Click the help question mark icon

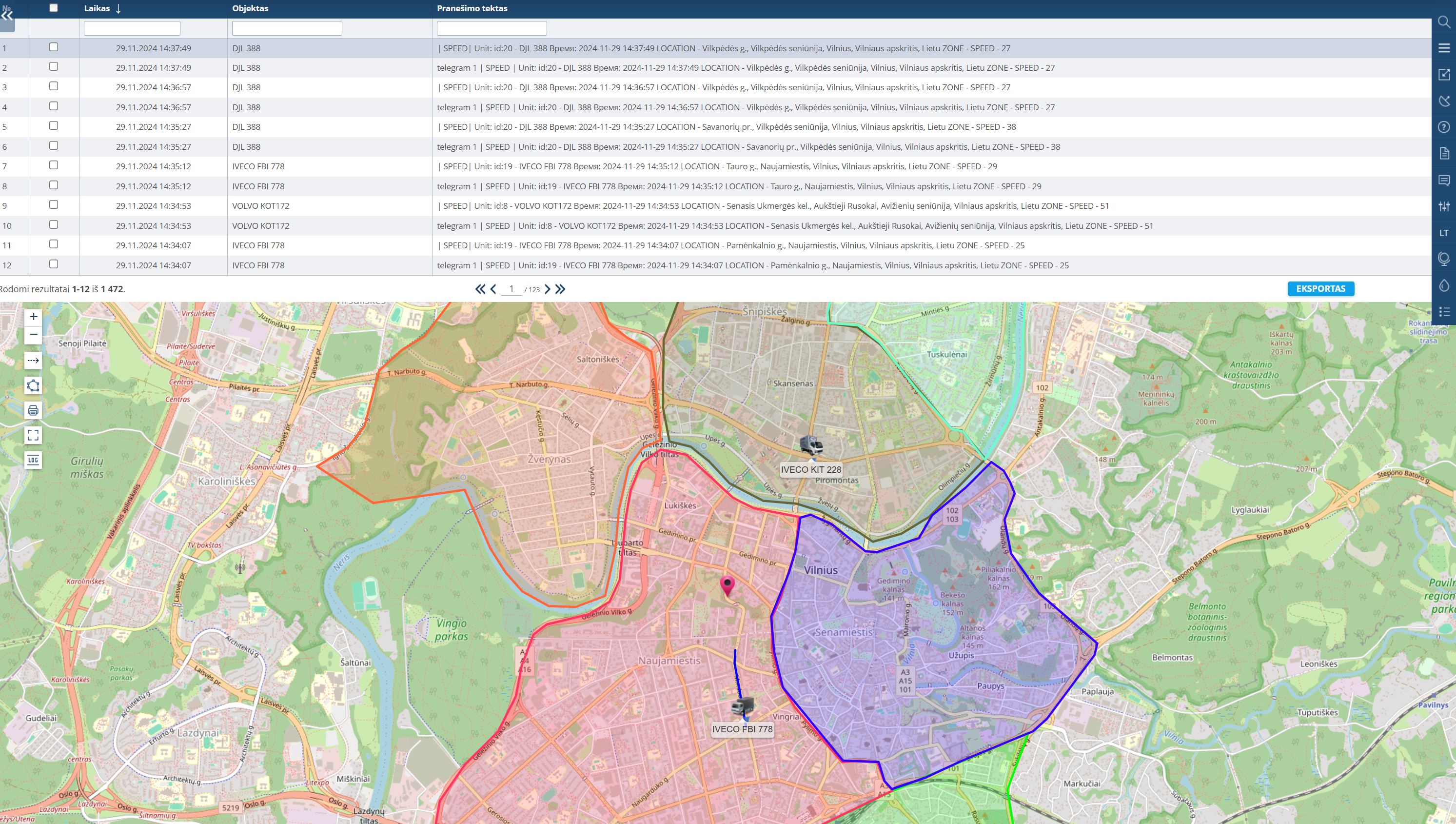1443,127
